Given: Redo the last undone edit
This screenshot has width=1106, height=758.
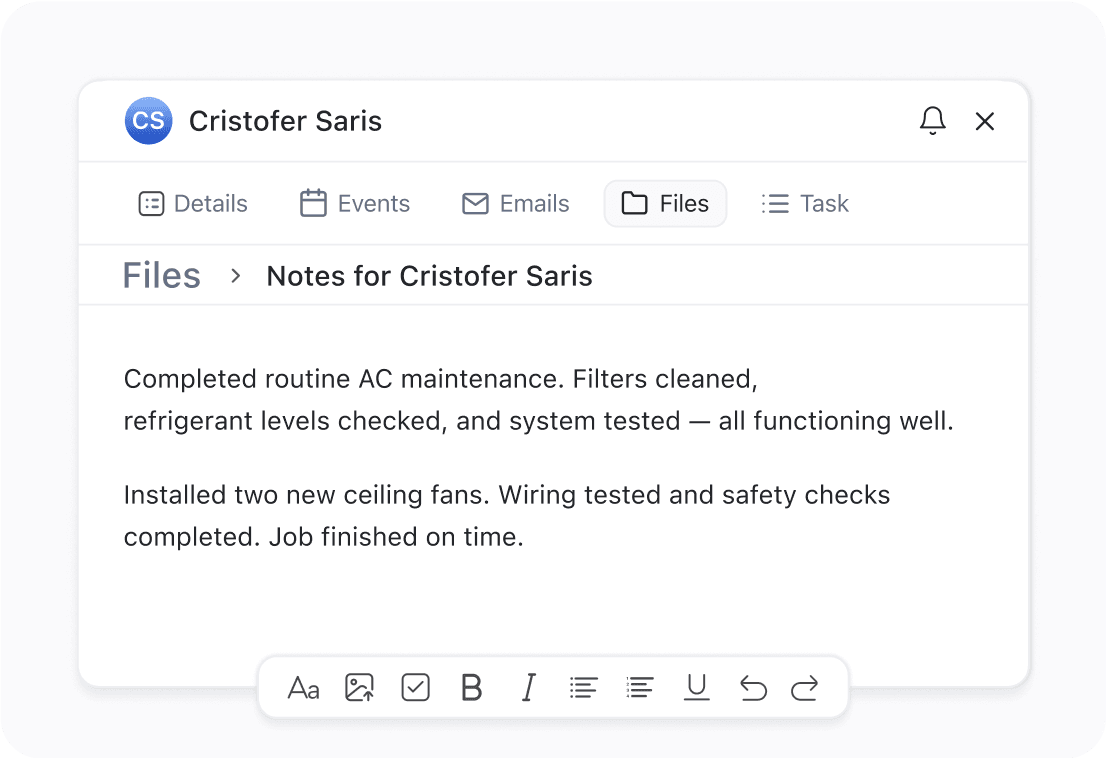Looking at the screenshot, I should pos(804,688).
